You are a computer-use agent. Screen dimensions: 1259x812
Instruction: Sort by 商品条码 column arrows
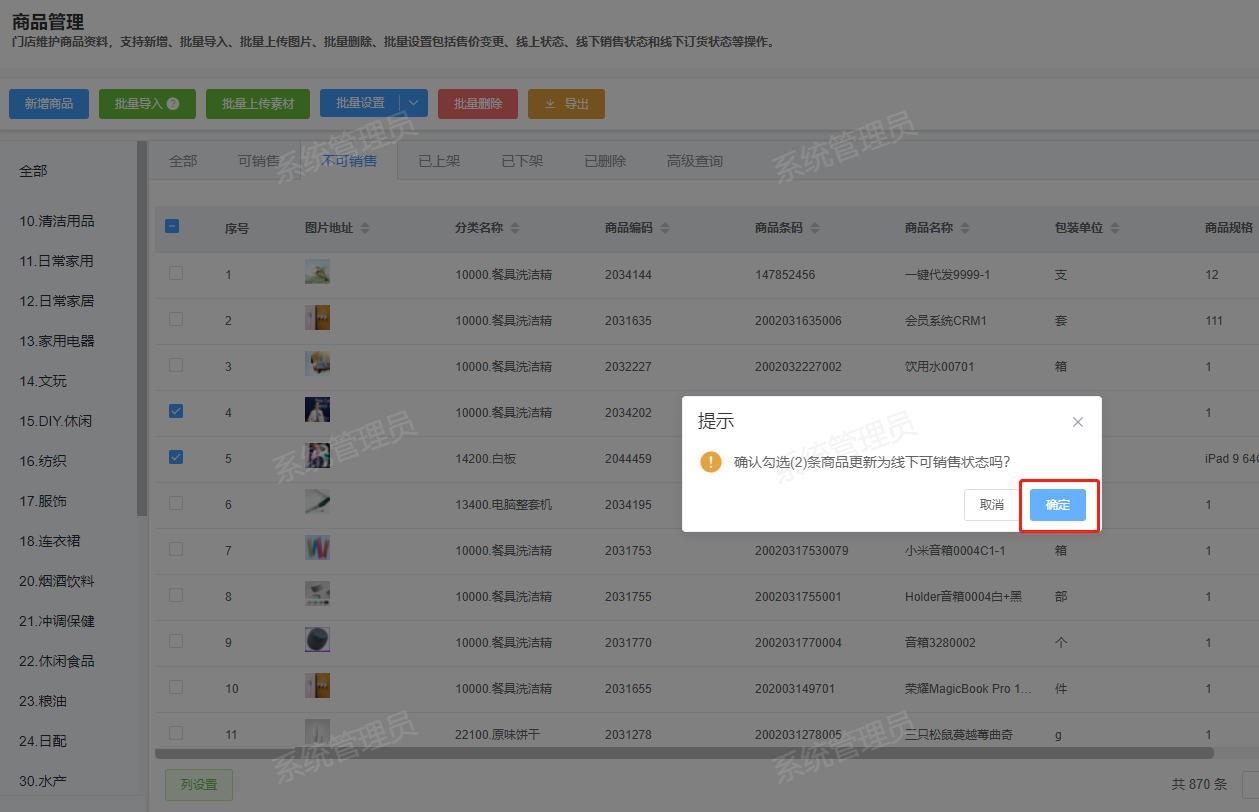[x=815, y=228]
